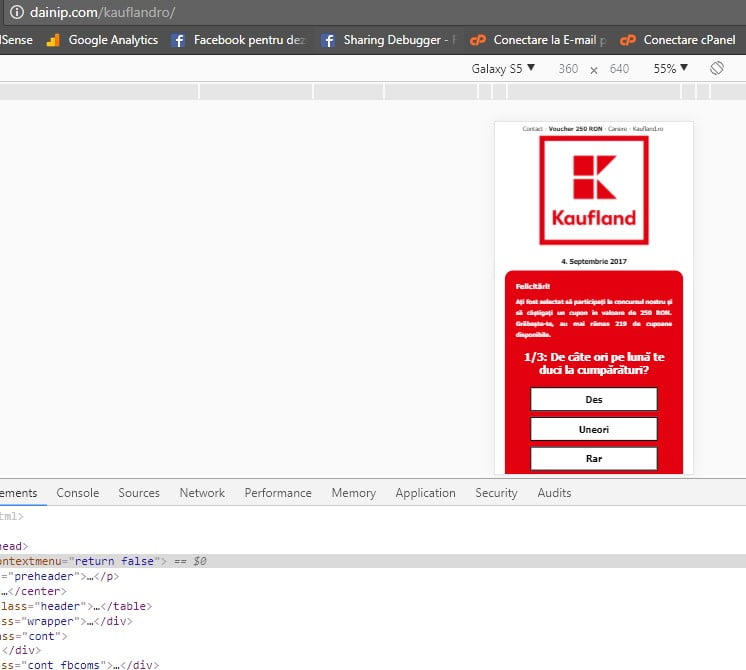This screenshot has height=670, width=746.
Task: Open the Network tab
Action: (x=202, y=493)
